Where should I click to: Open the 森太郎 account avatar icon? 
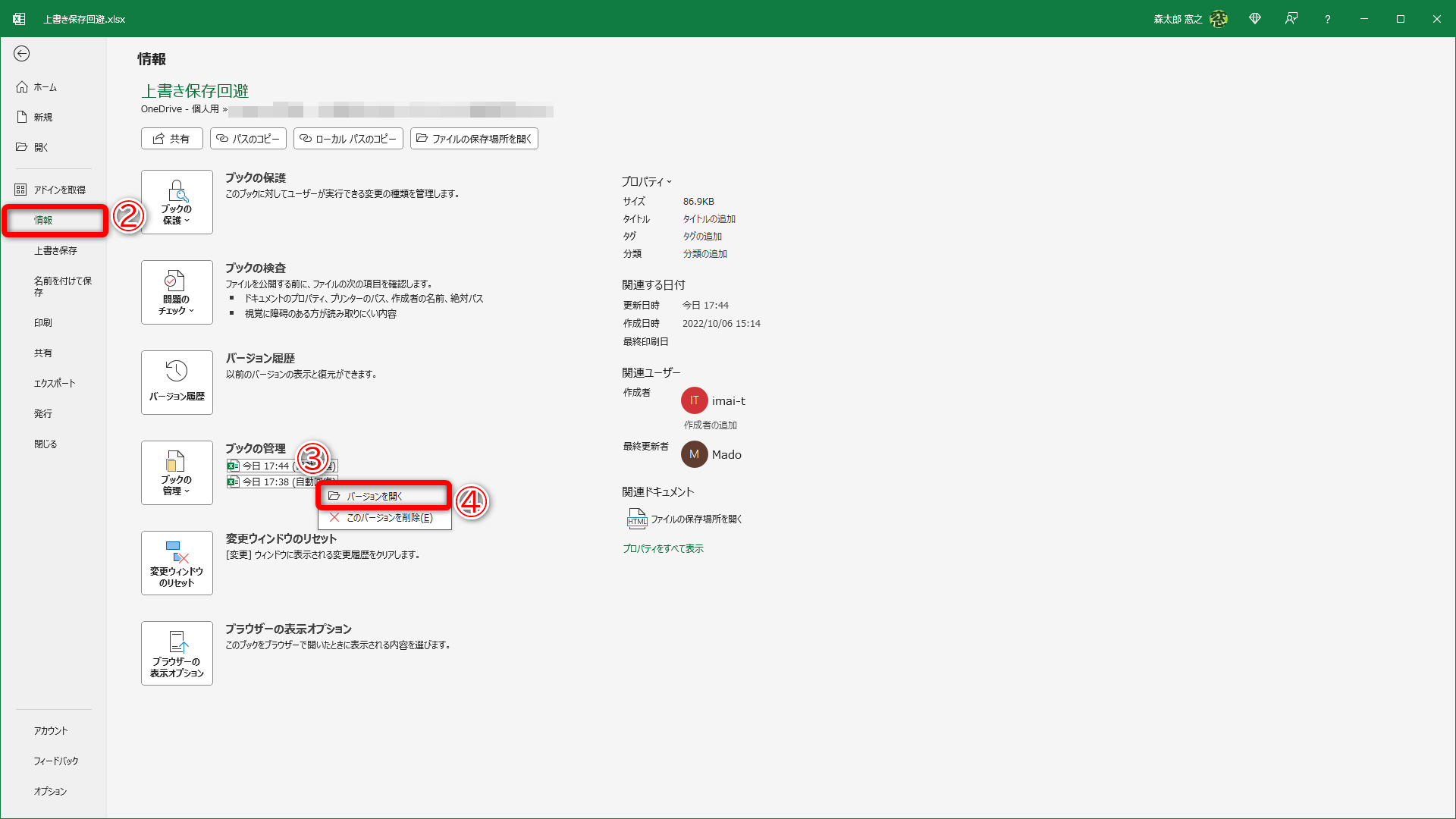[x=1219, y=18]
